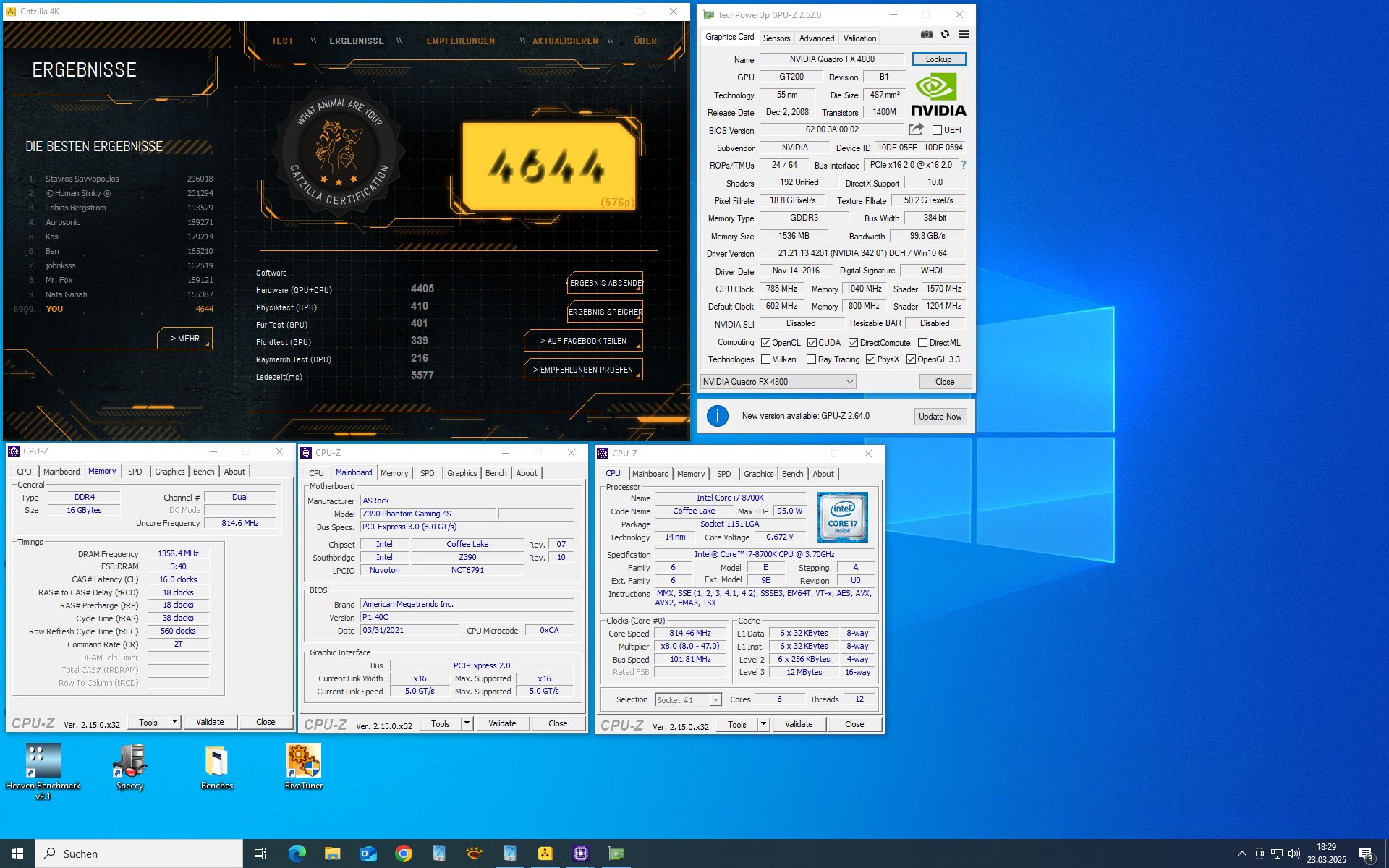Select the RivaTuner desktop icon
The width and height of the screenshot is (1389, 868).
click(304, 767)
